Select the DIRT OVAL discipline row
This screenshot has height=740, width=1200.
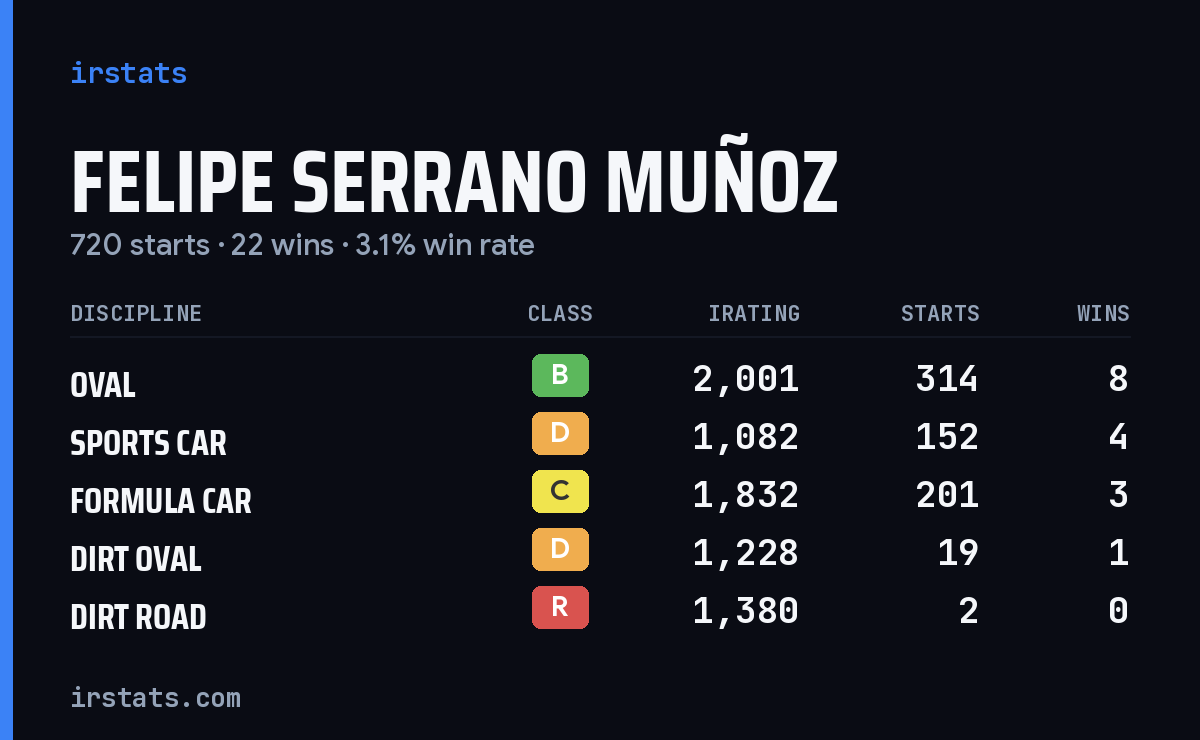point(600,553)
